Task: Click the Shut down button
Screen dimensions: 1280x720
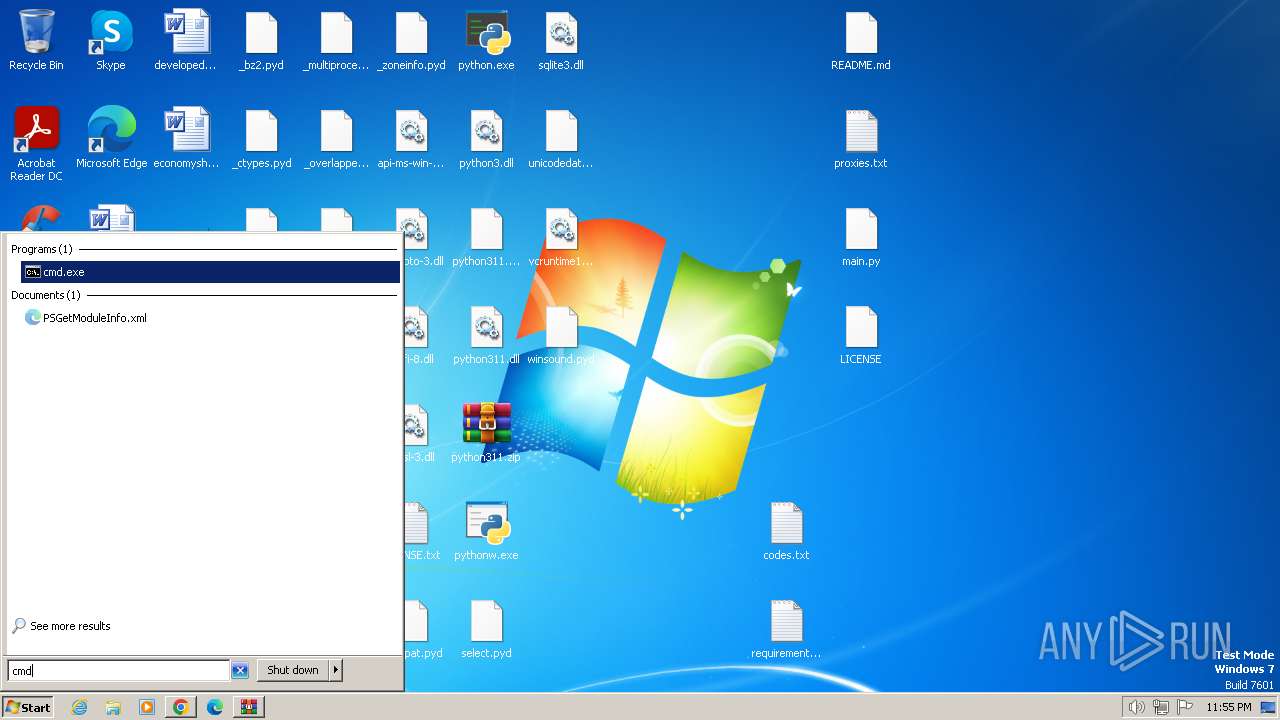Action: click(x=293, y=670)
